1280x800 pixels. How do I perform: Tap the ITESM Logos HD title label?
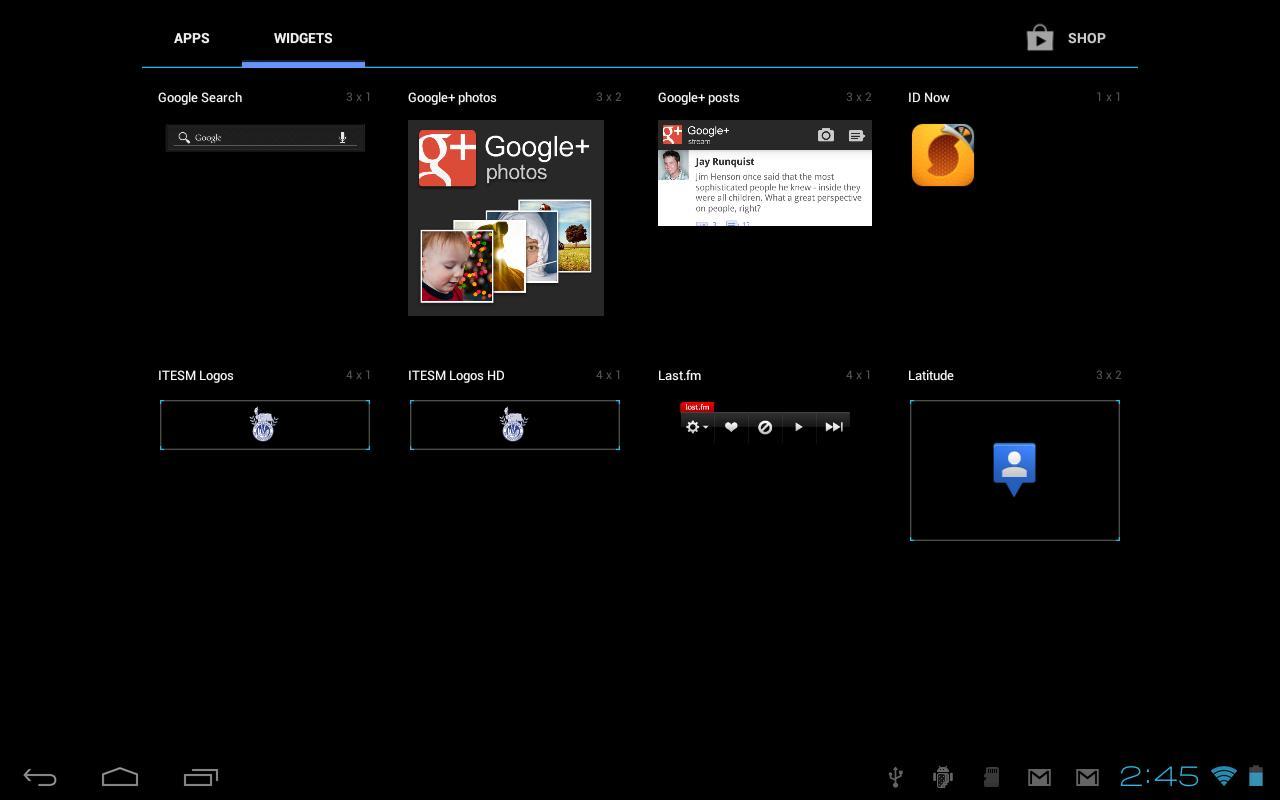coord(456,375)
